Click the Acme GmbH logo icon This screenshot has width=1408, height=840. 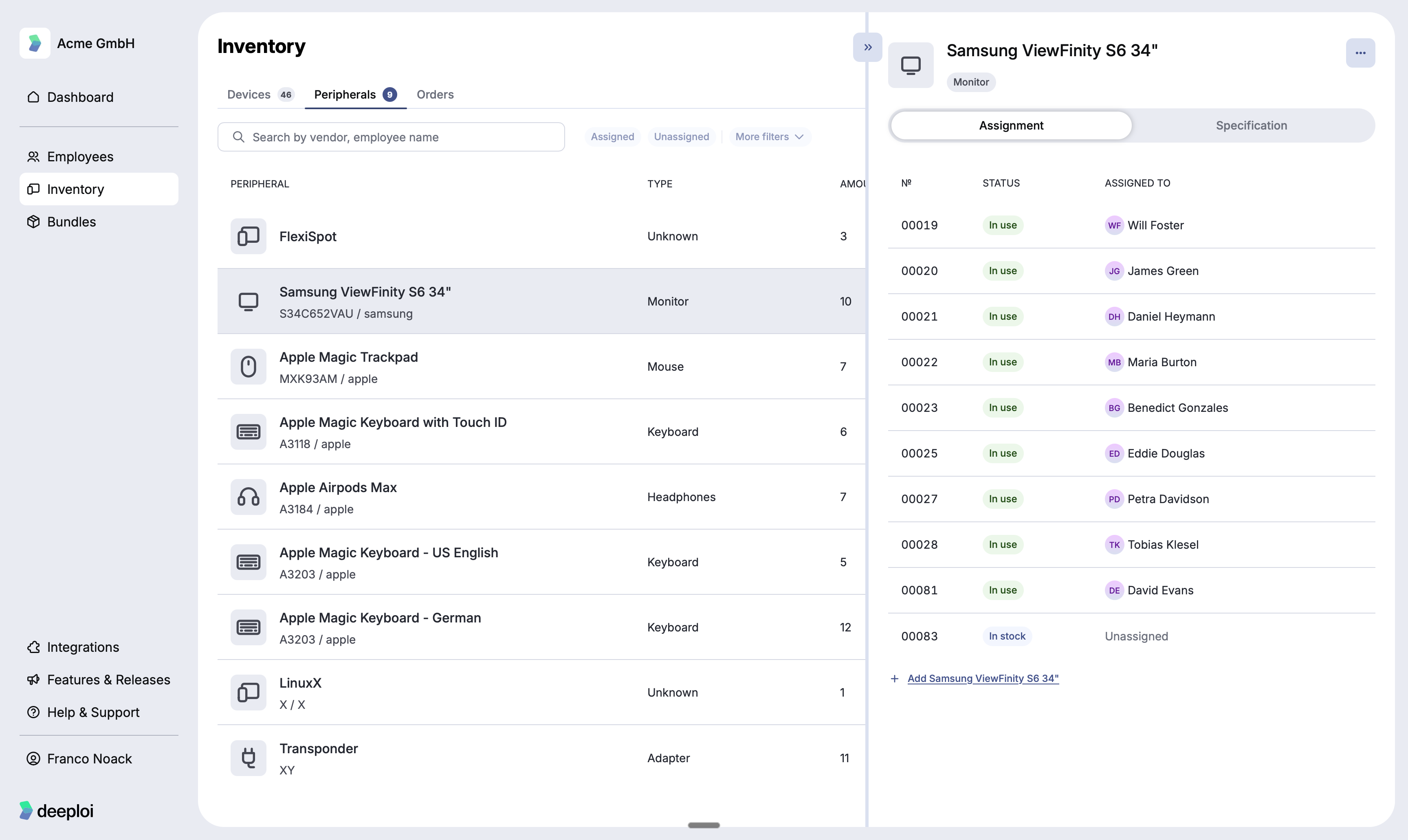coord(35,43)
